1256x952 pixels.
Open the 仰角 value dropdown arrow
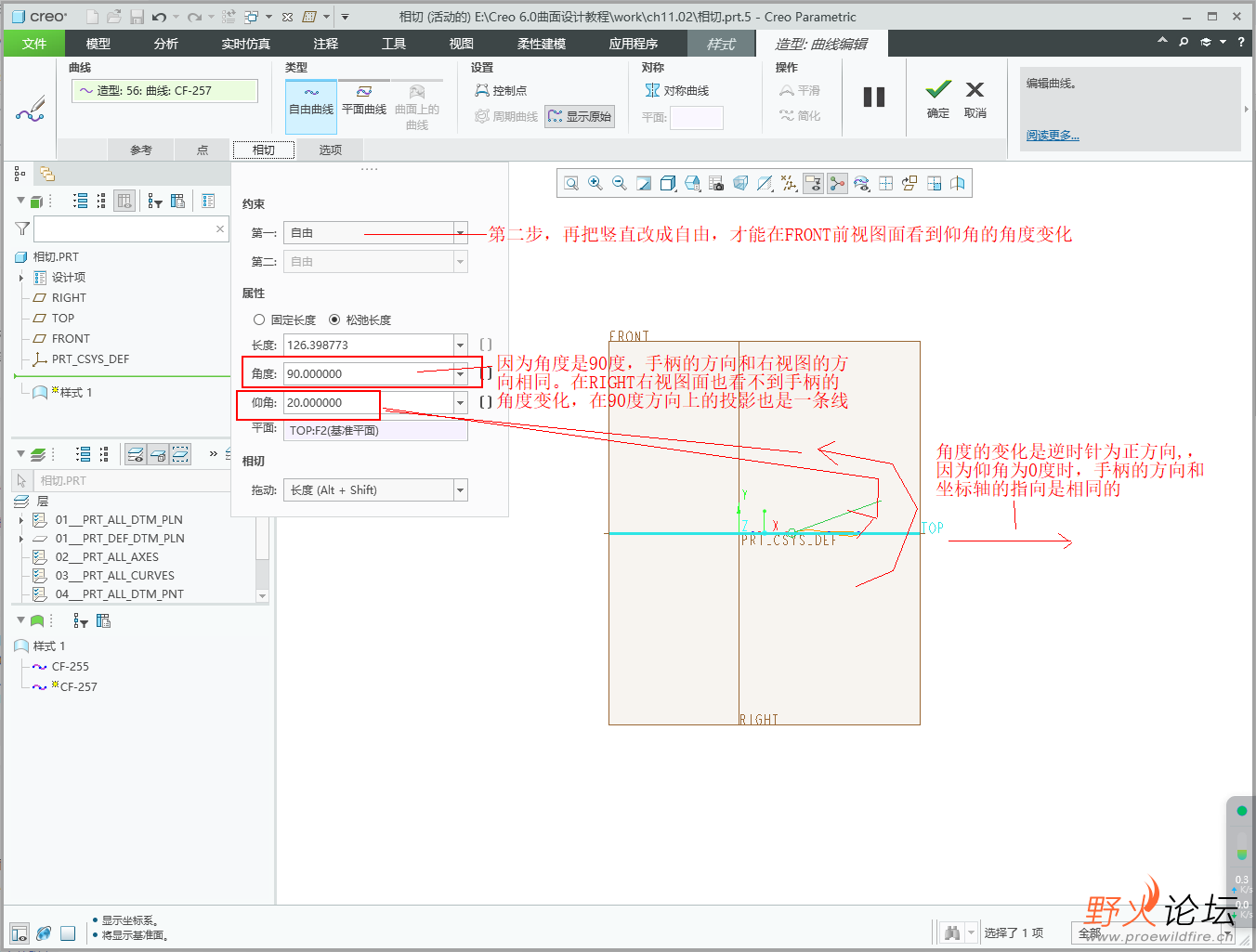[460, 403]
